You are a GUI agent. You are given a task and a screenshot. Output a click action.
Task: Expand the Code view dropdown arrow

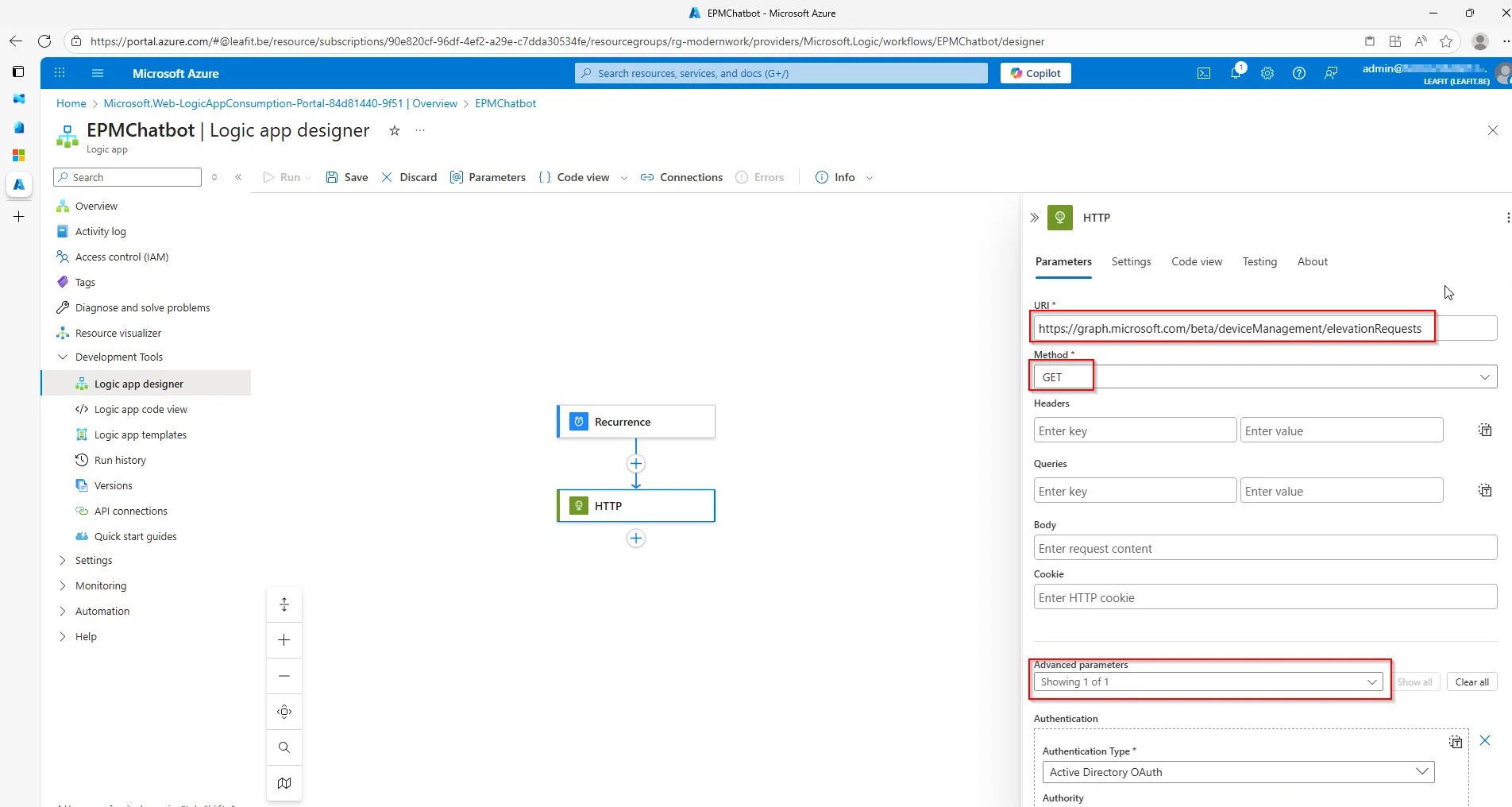[x=624, y=178]
